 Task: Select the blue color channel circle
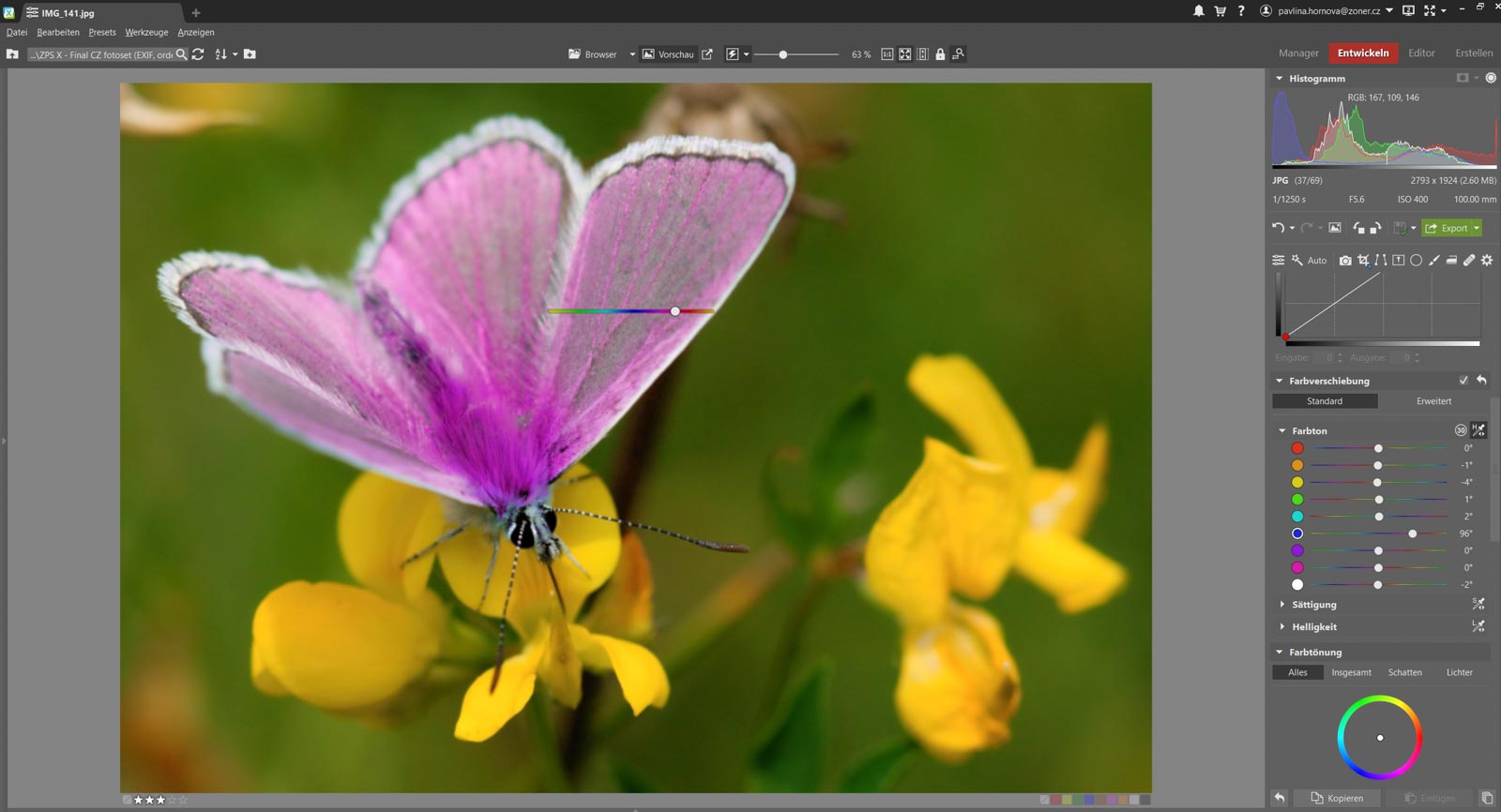[x=1297, y=534]
